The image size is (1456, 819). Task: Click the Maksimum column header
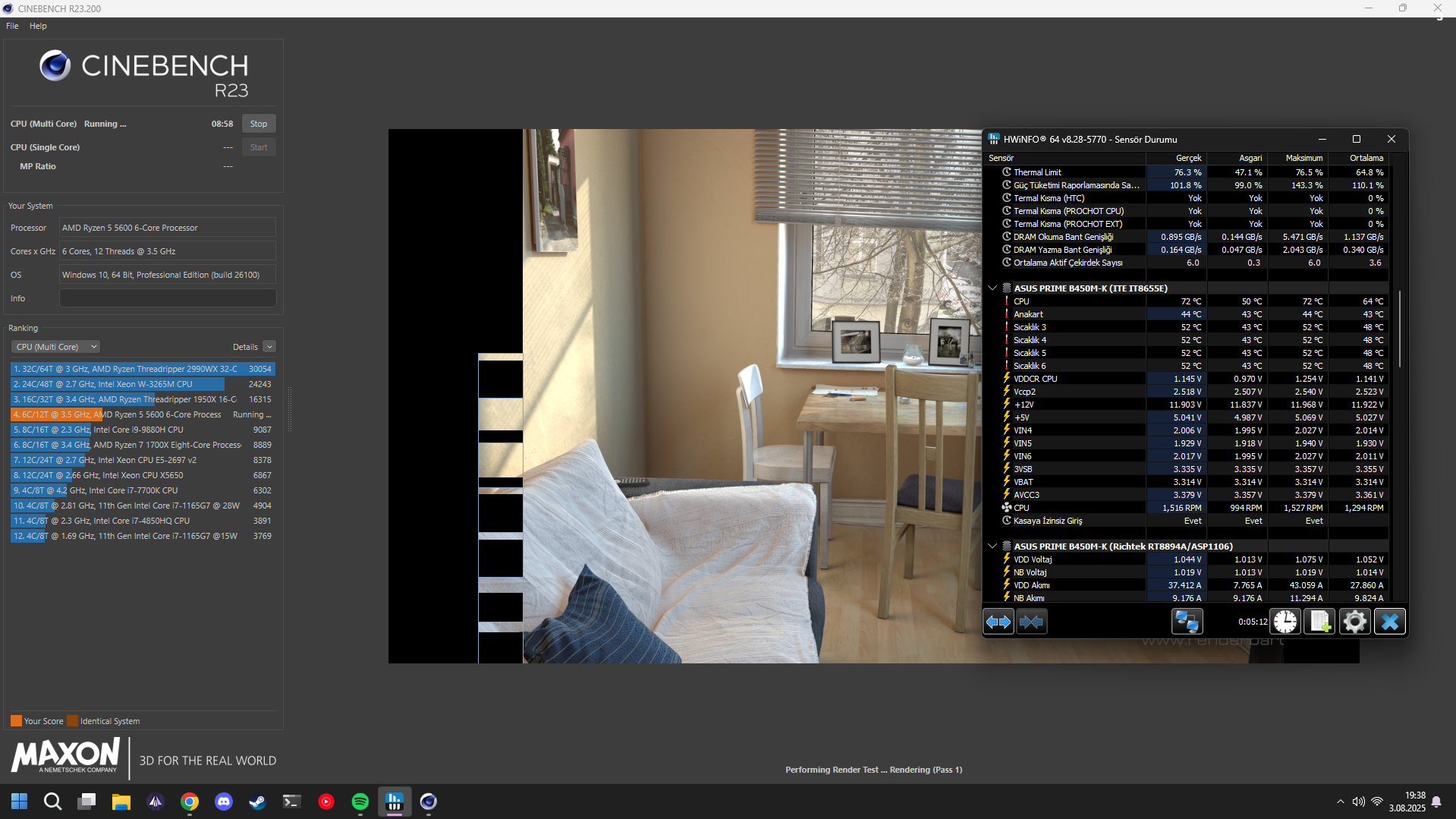tap(1297, 158)
